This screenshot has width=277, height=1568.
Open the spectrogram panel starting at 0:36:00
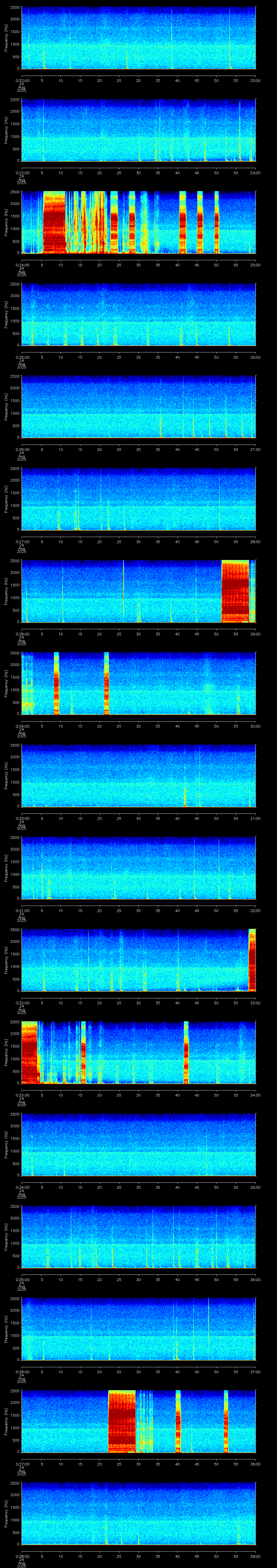pyautogui.click(x=139, y=1329)
